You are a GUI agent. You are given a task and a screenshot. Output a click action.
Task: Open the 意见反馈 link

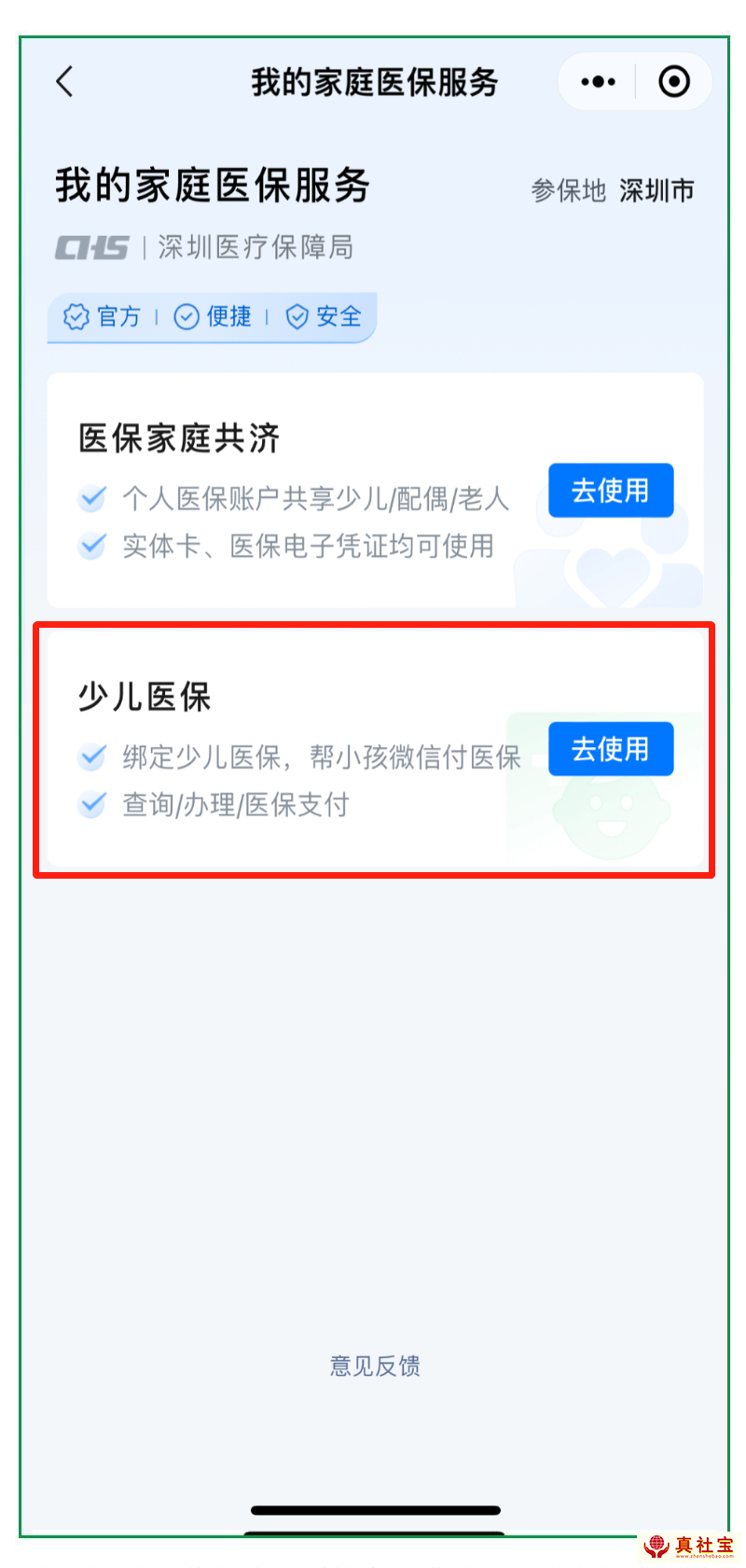375,1366
